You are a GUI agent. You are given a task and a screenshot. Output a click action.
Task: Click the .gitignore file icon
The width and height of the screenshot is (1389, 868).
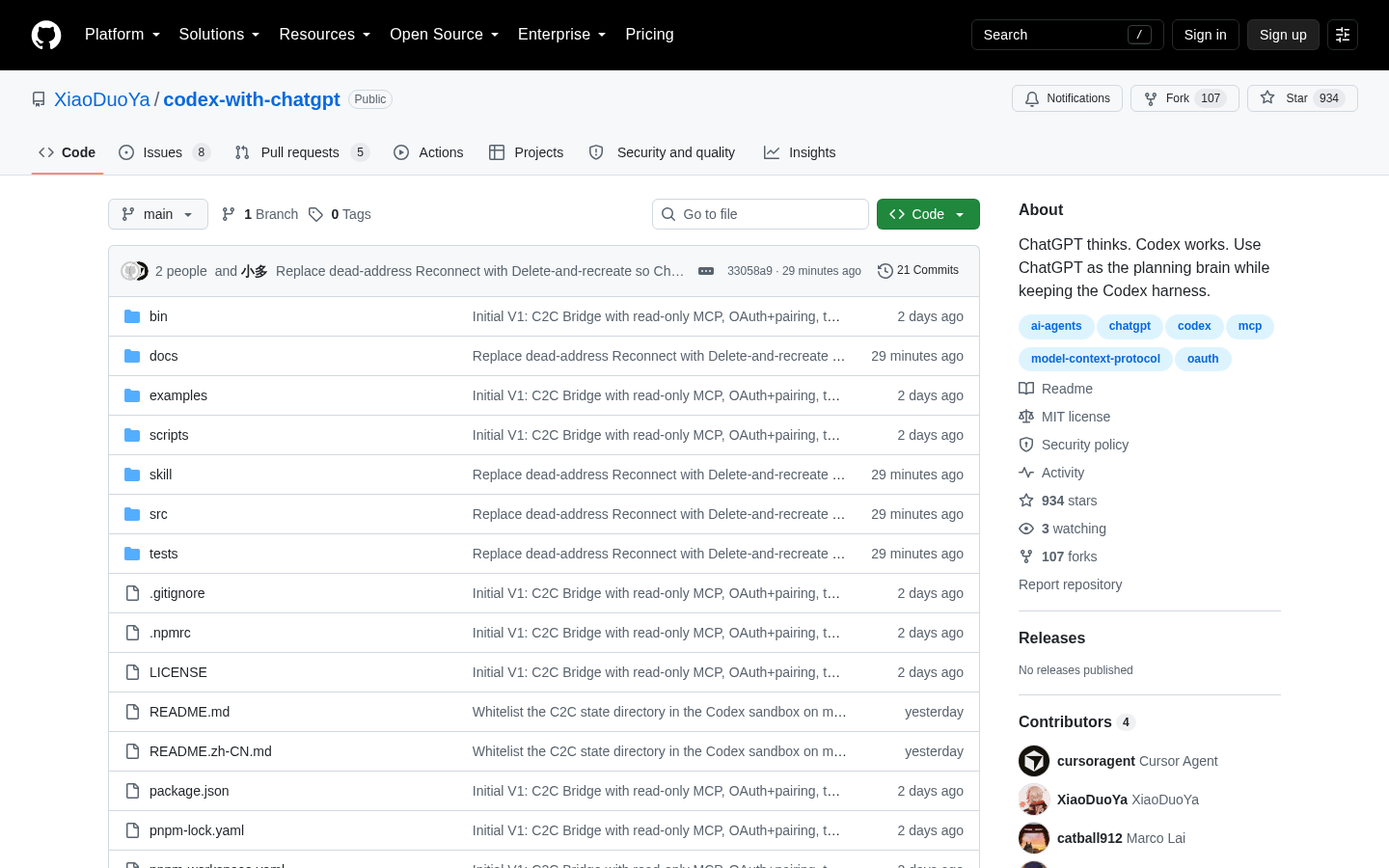click(x=132, y=593)
